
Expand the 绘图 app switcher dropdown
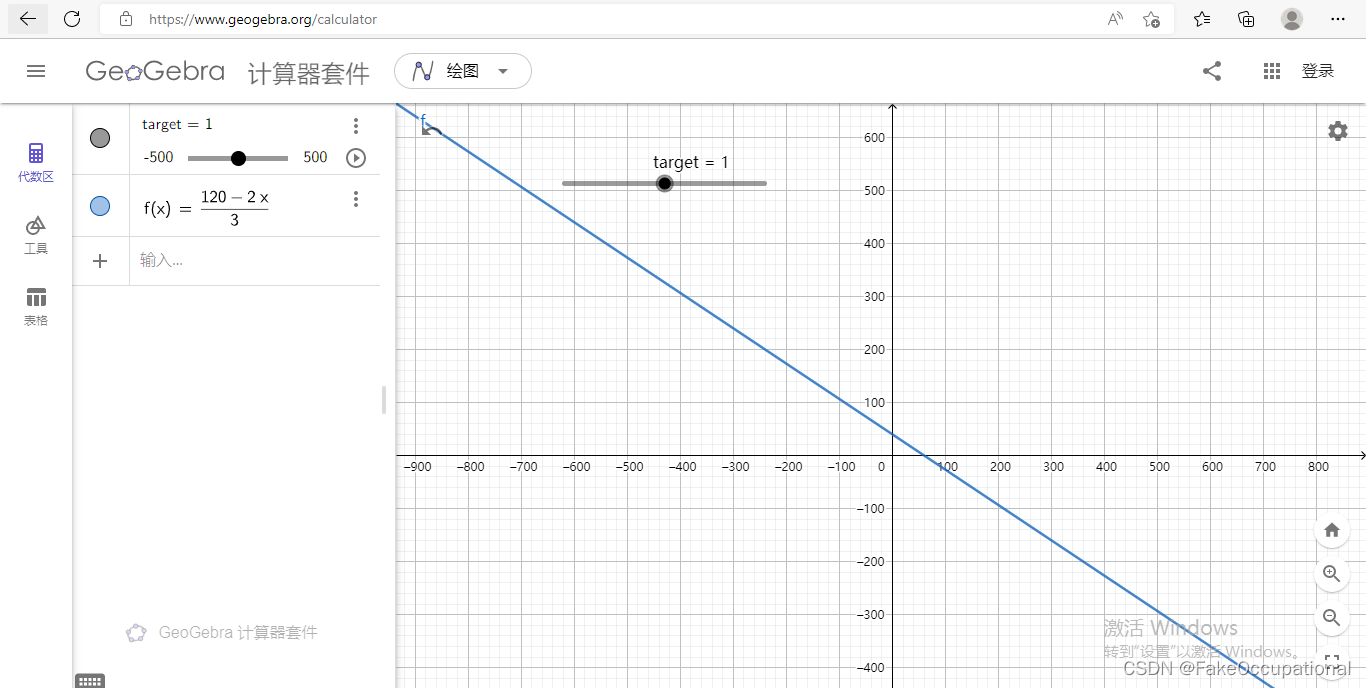[x=463, y=71]
